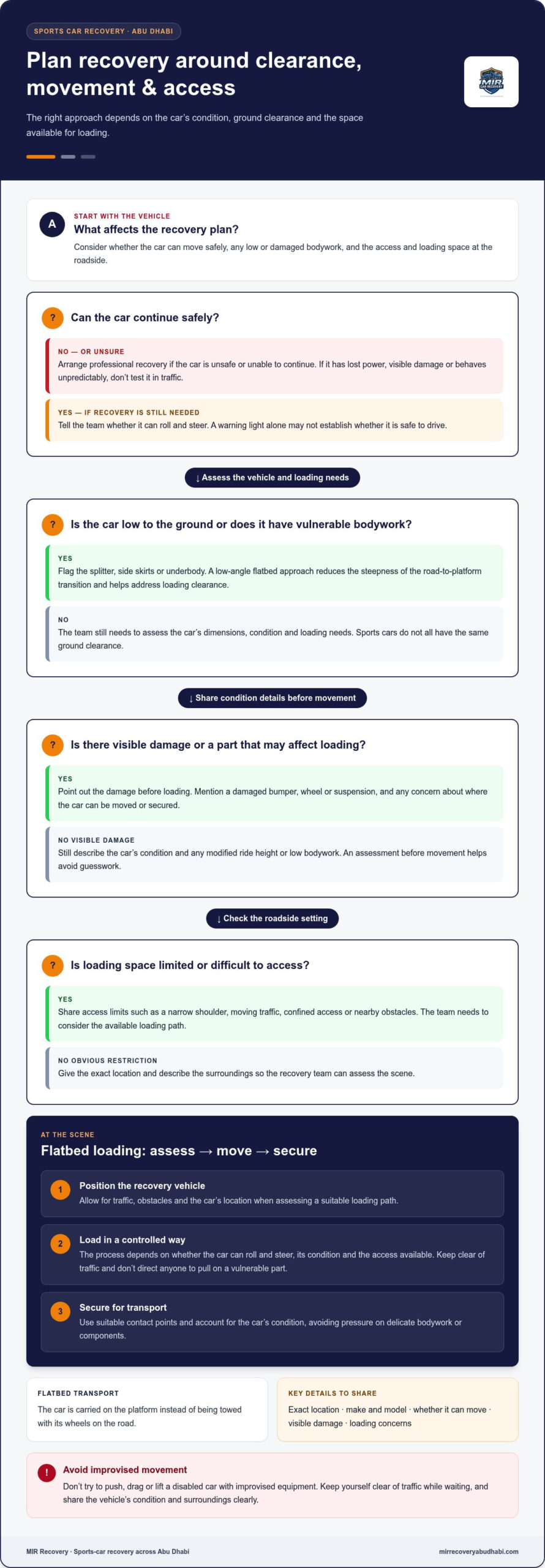Viewport: 545px width, 1568px height.
Task: Click 'Check the roadside setting' pill
Action: point(272,919)
